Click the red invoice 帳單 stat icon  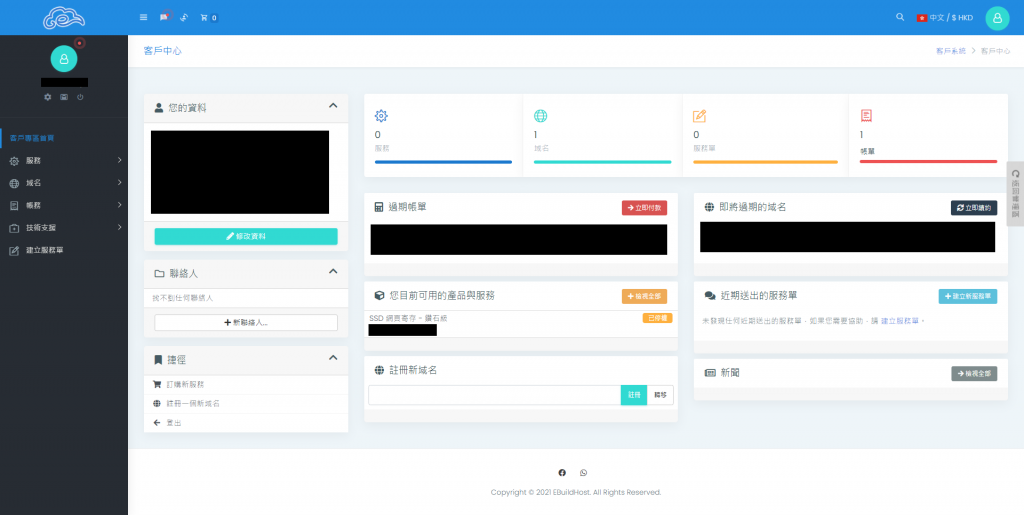tap(866, 116)
